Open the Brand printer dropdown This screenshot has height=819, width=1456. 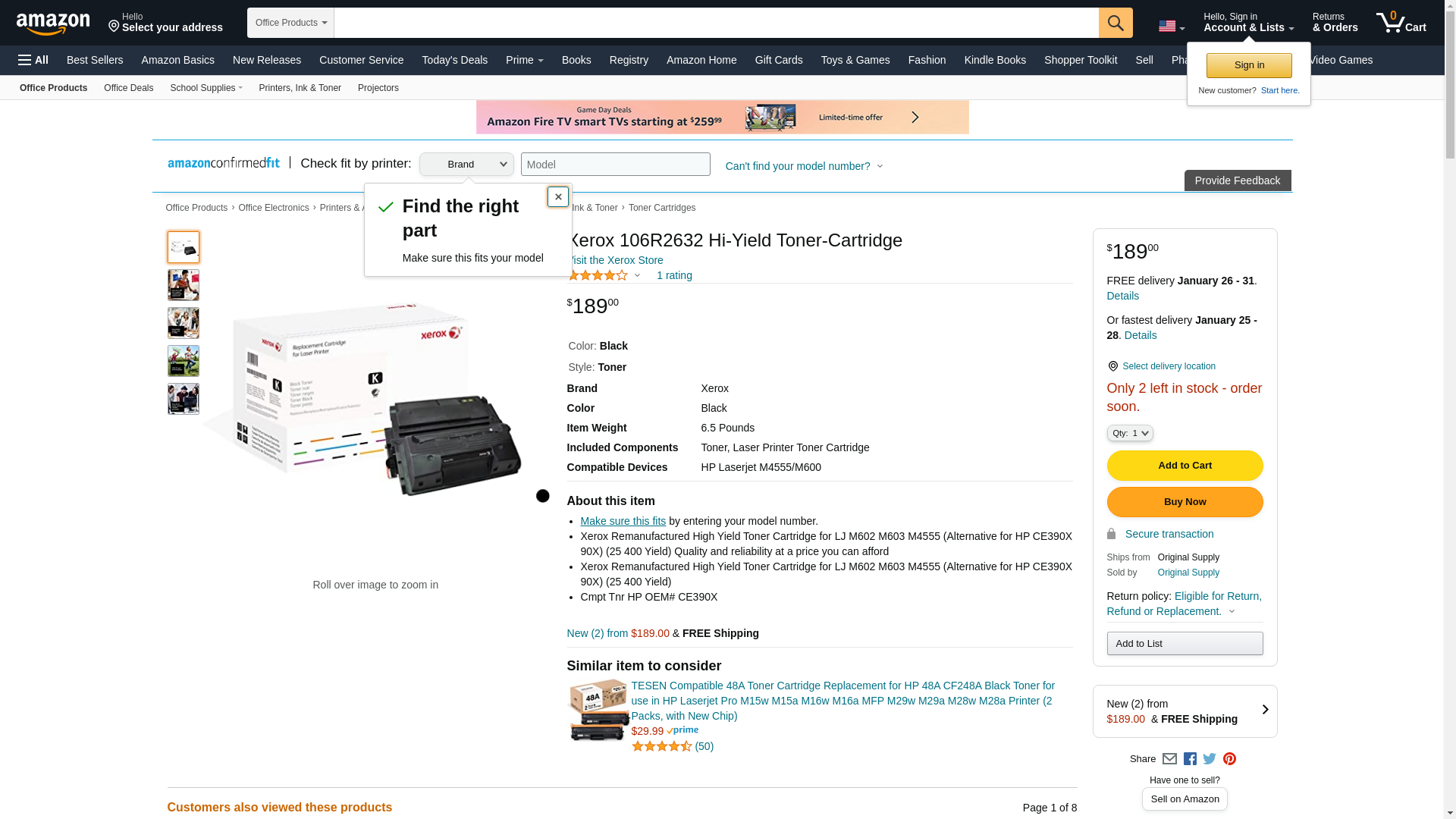tap(466, 165)
